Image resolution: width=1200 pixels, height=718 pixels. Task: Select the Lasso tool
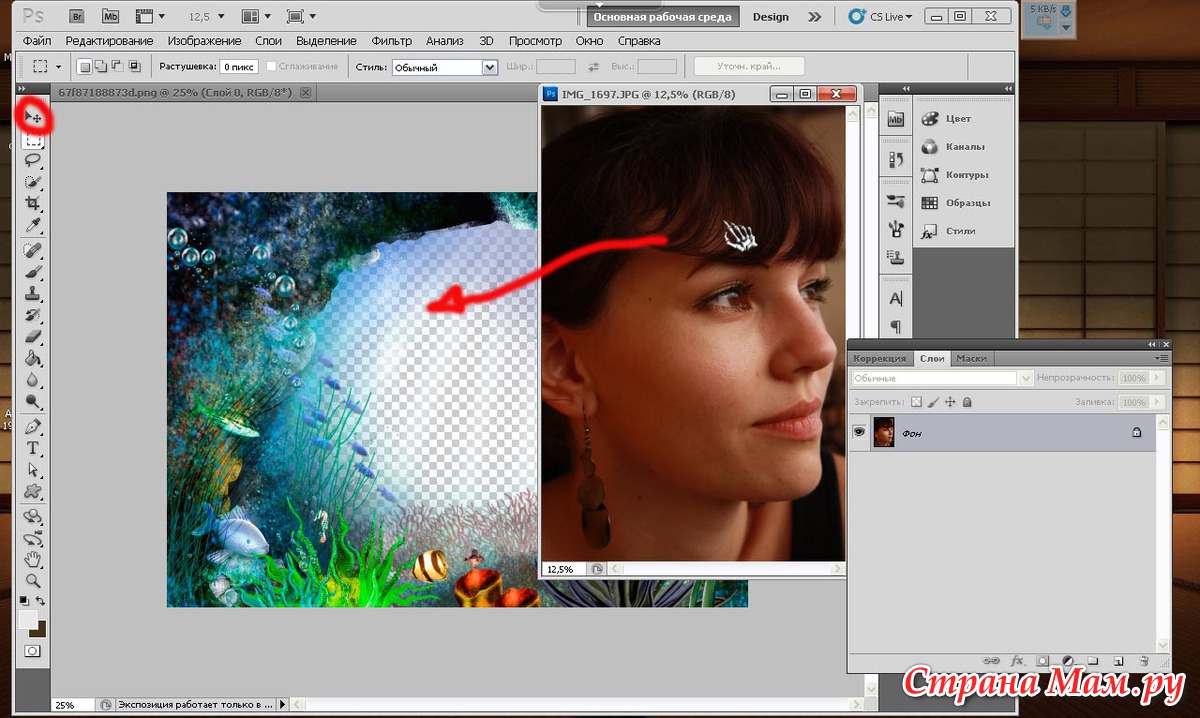click(33, 160)
